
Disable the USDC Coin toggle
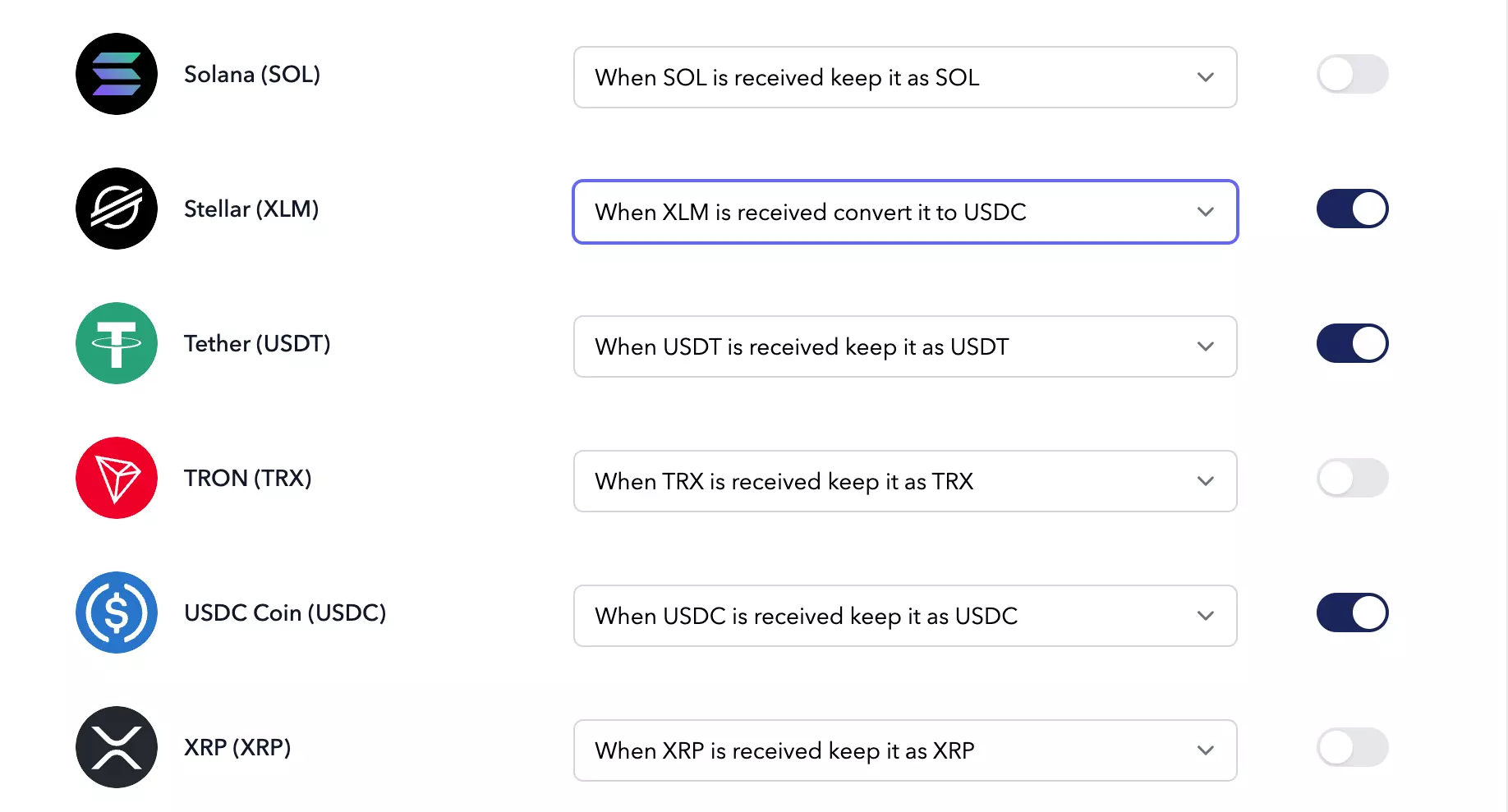(1352, 612)
